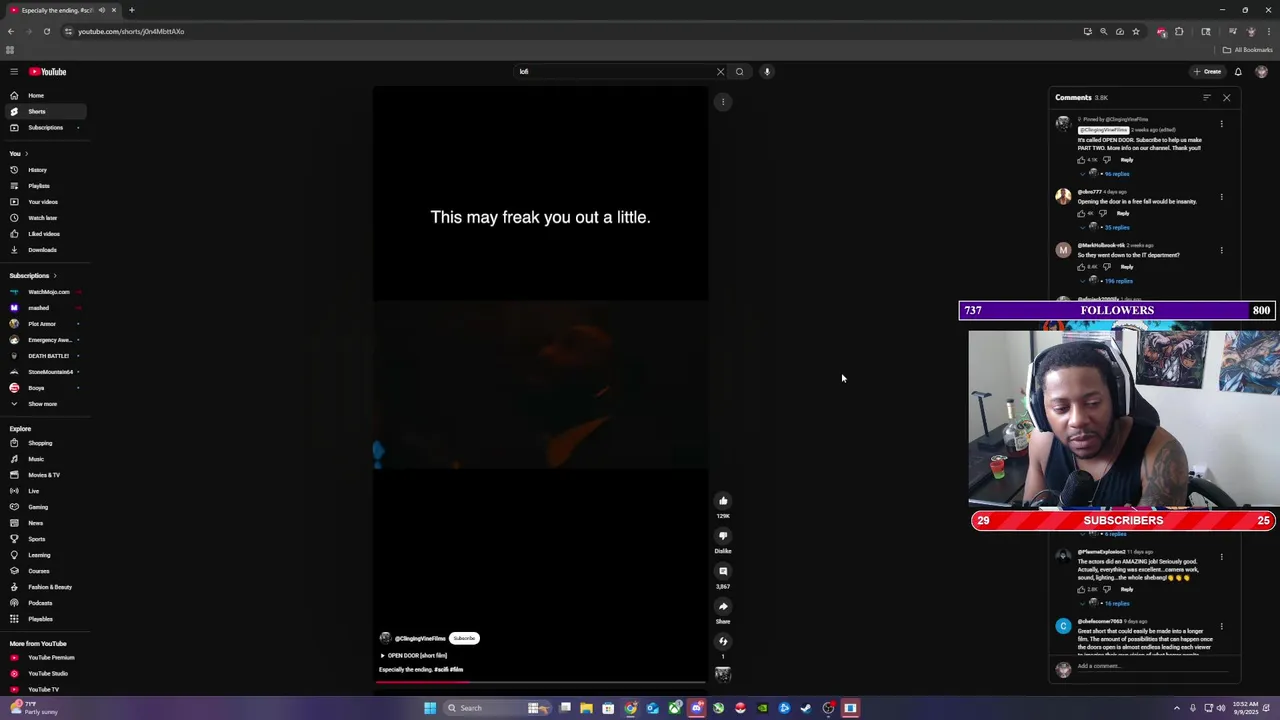
Task: Open the YouTube hamburger guide menu
Action: pyautogui.click(x=14, y=72)
